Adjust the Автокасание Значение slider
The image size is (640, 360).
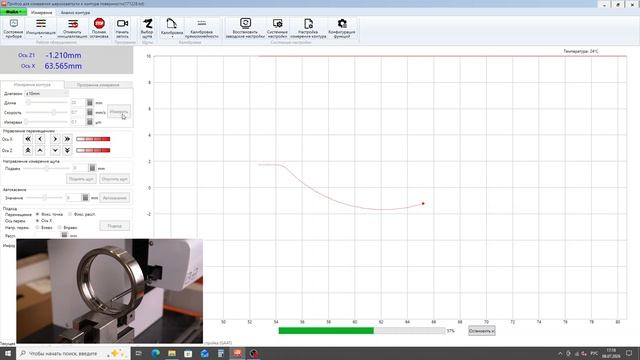click(x=44, y=198)
